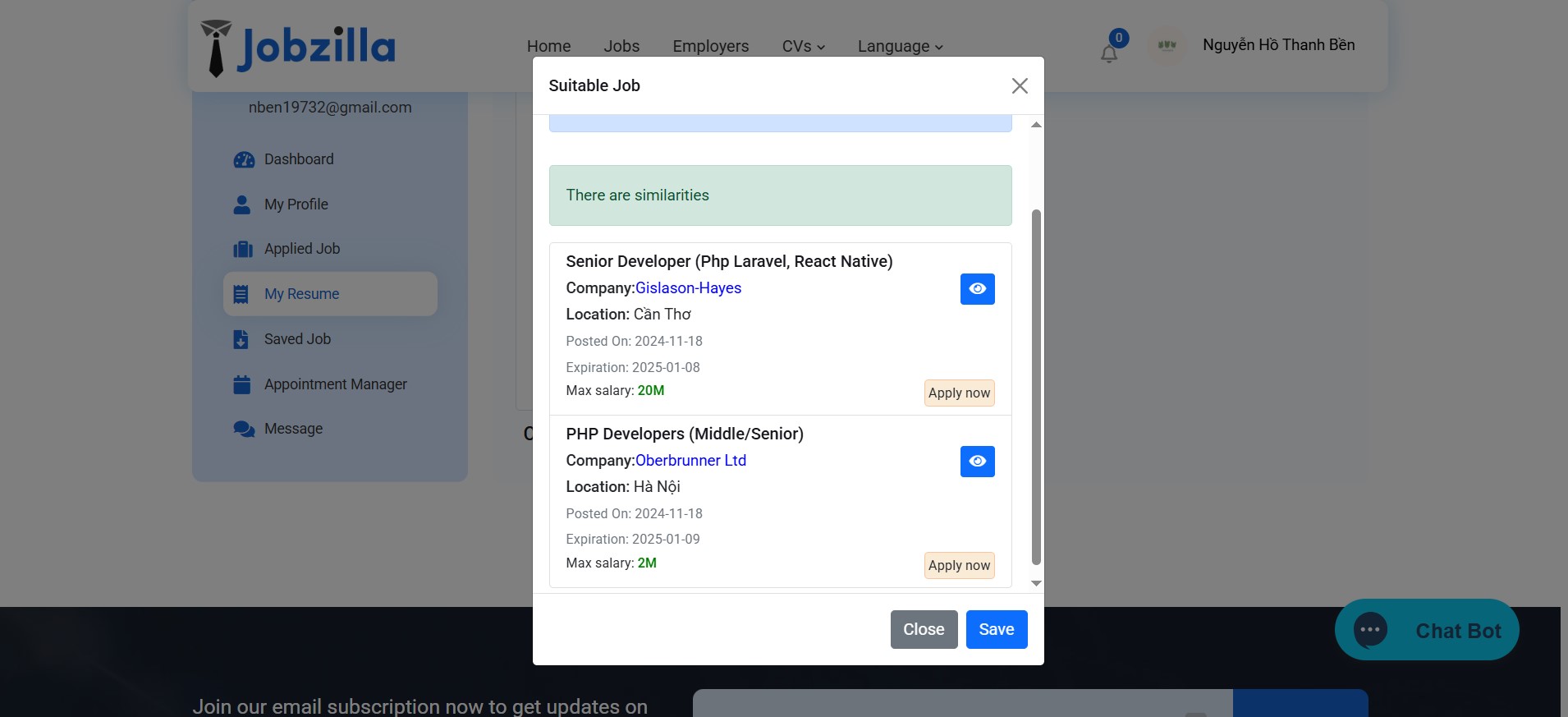Apply now to Senior Developer job

point(959,393)
